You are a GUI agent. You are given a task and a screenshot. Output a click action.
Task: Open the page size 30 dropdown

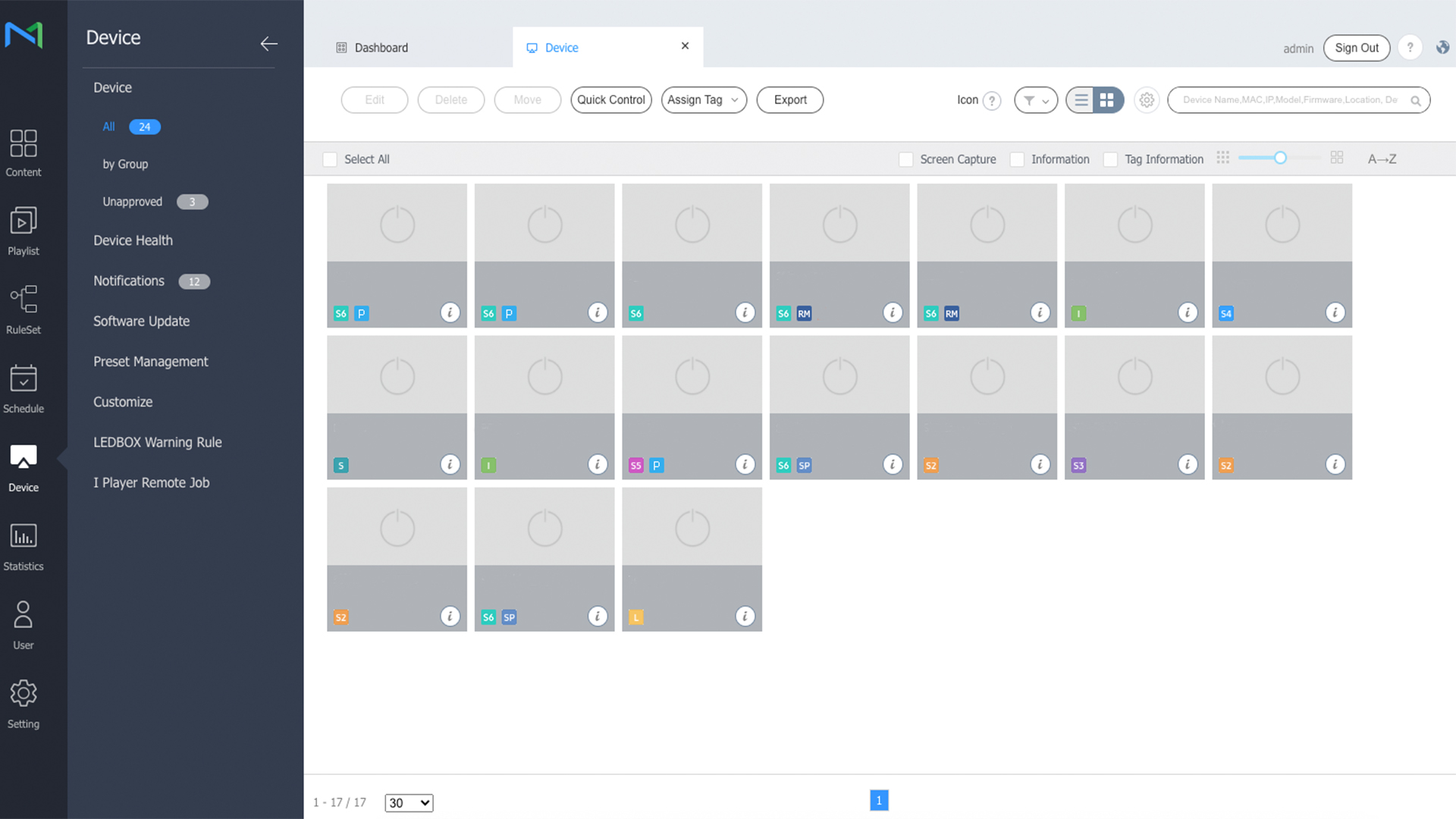[x=409, y=803]
